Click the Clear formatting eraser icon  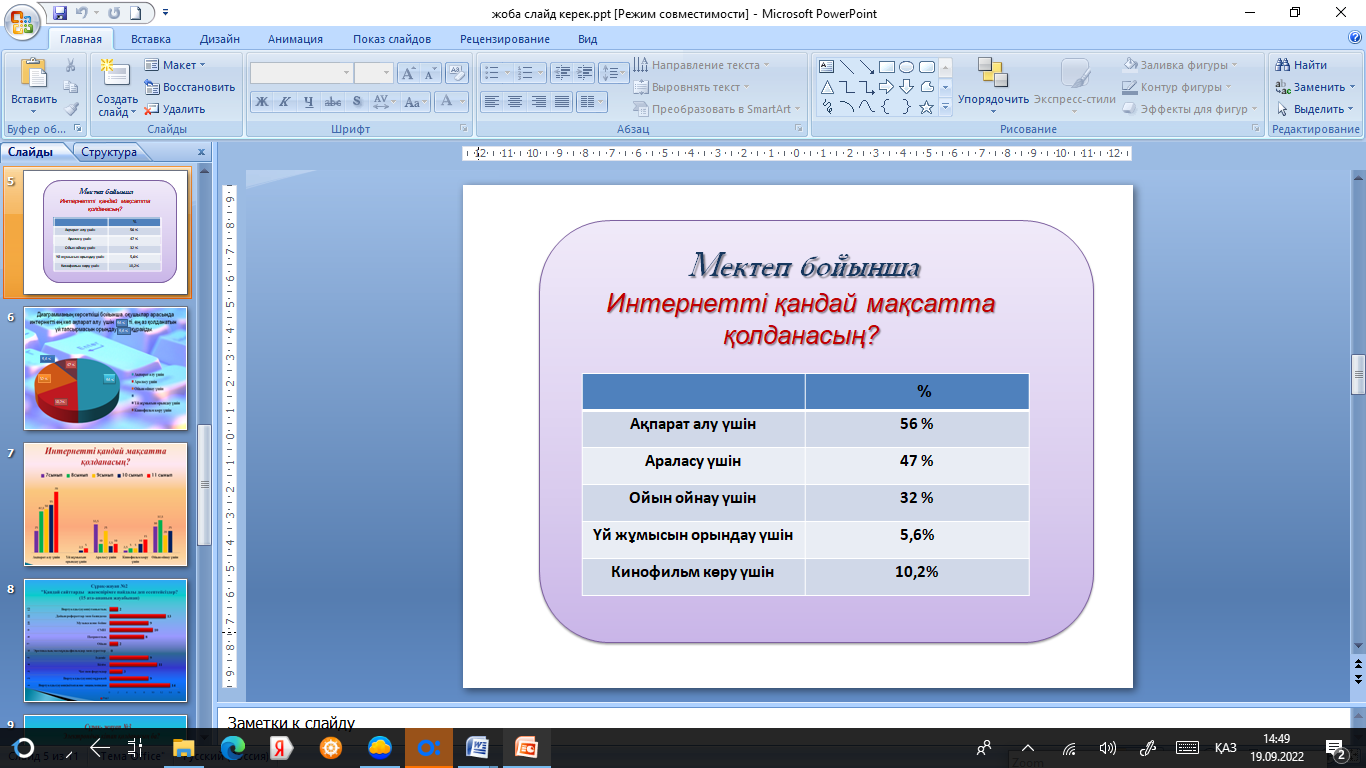coord(456,73)
